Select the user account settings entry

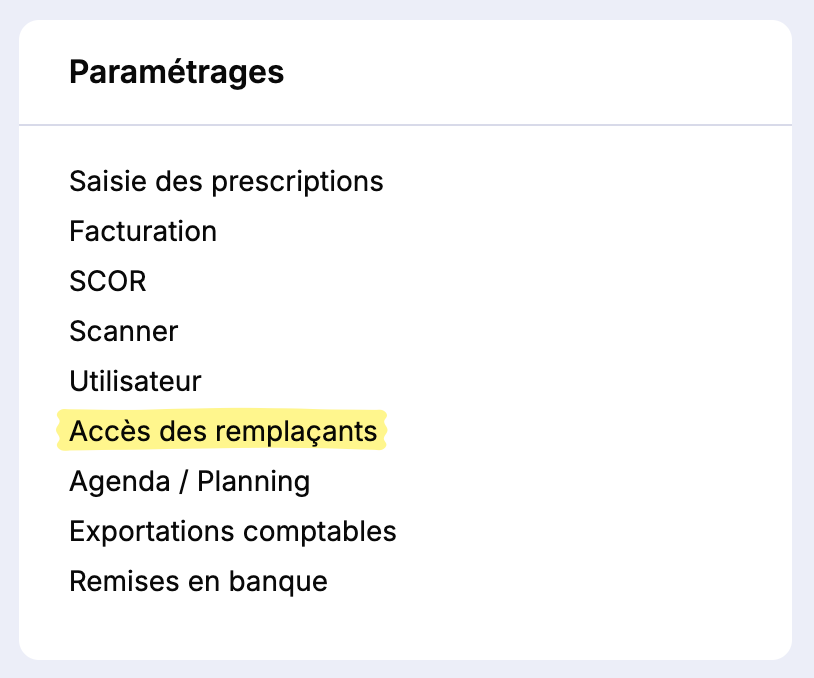pos(135,381)
